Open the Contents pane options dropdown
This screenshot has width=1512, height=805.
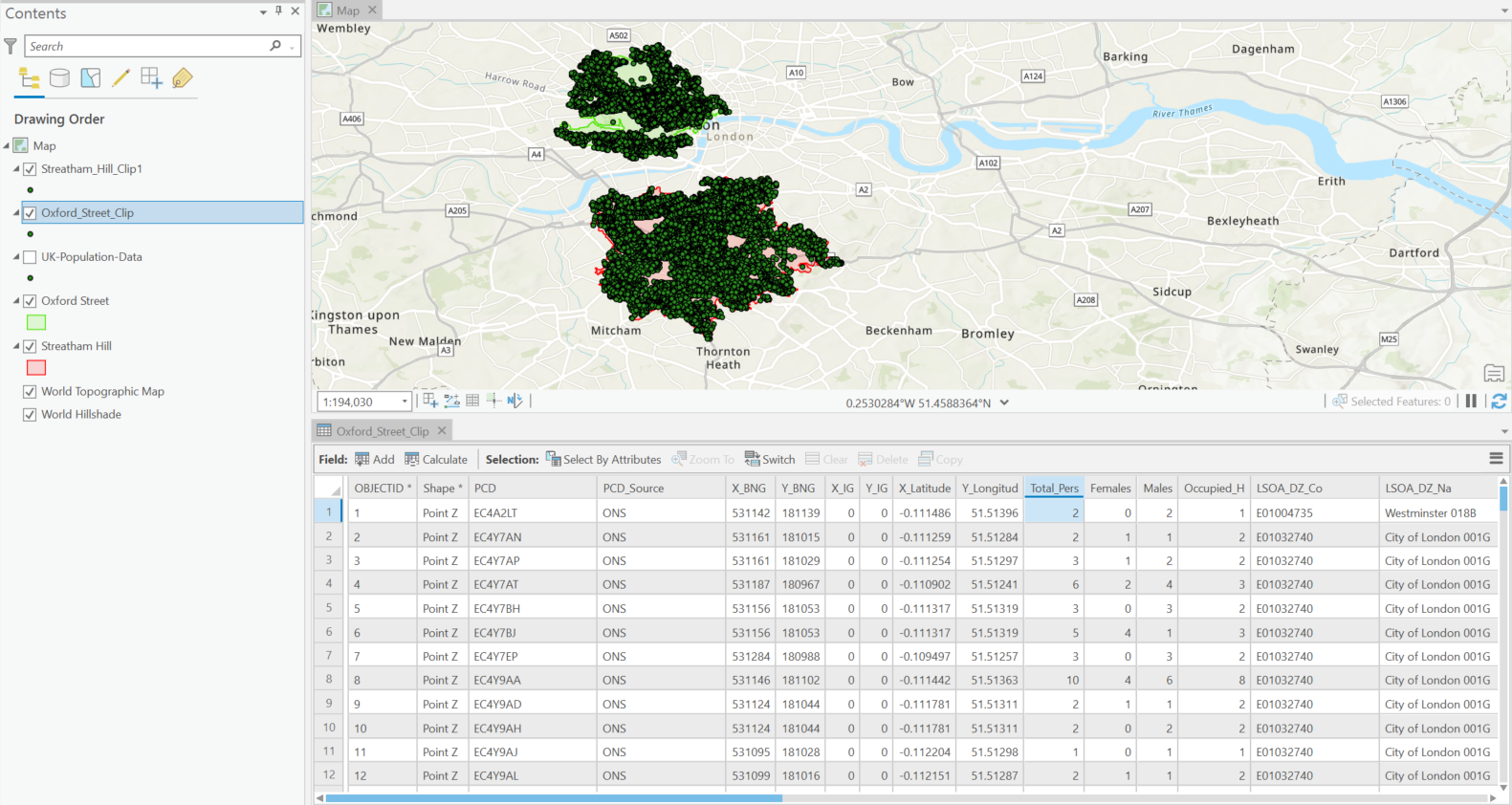tap(263, 12)
